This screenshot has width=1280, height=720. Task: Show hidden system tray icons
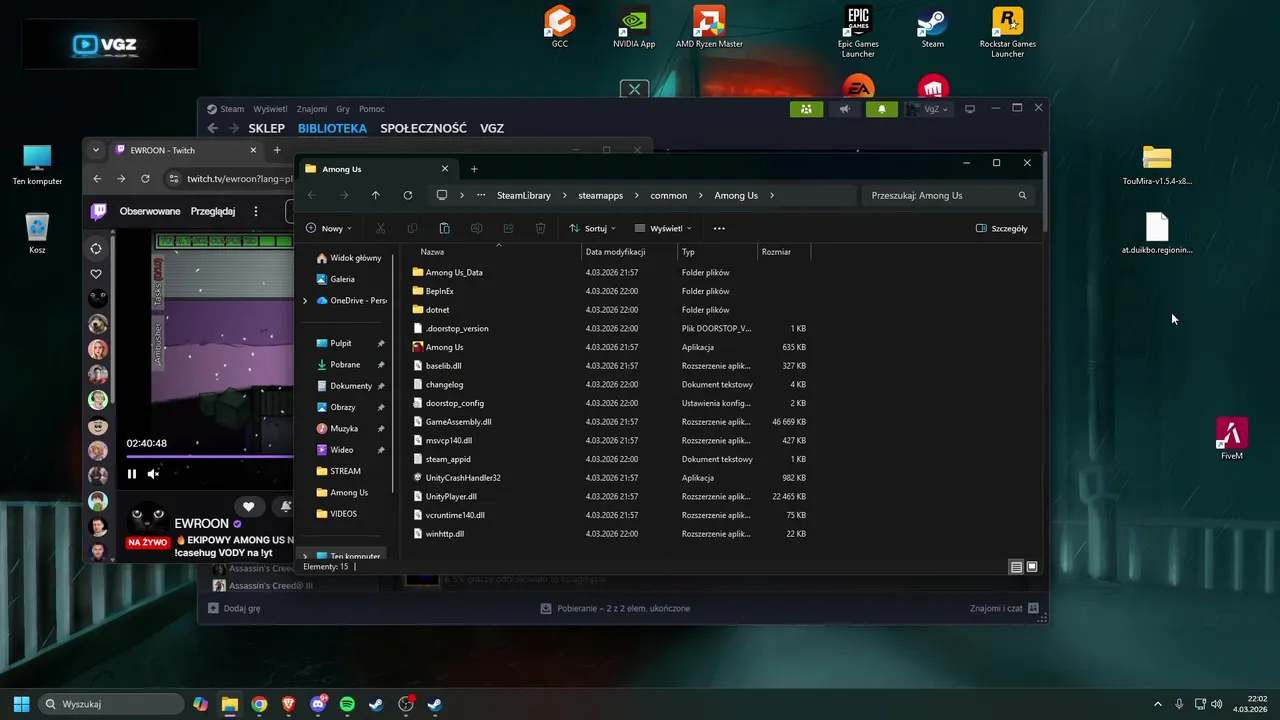(x=1158, y=704)
